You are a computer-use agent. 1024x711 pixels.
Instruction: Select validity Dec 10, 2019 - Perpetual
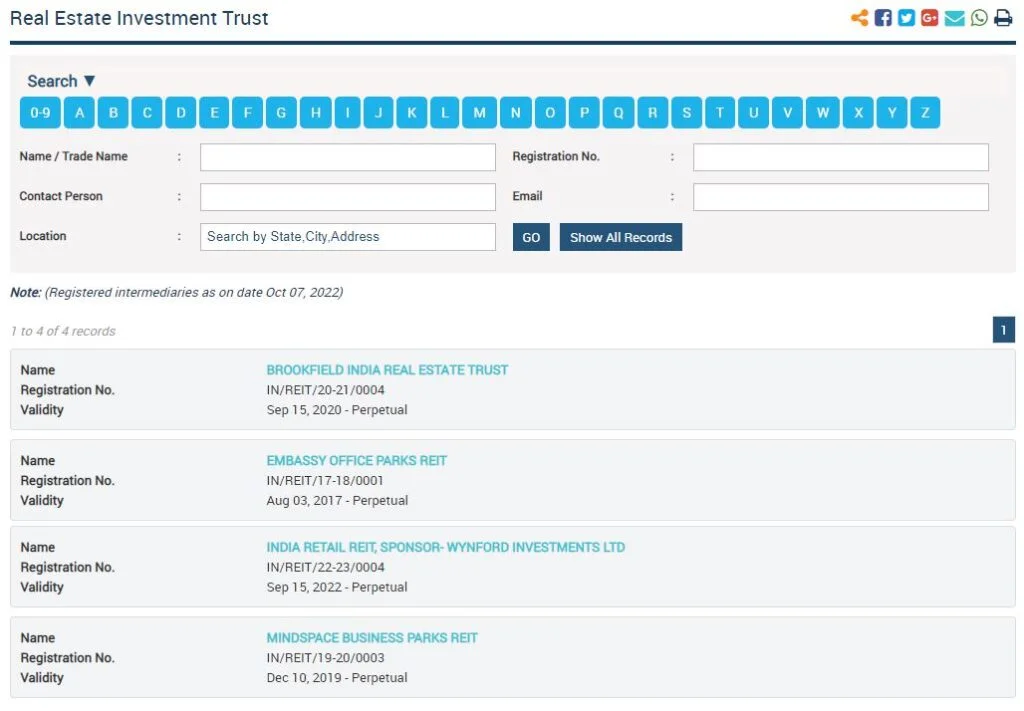click(x=337, y=678)
